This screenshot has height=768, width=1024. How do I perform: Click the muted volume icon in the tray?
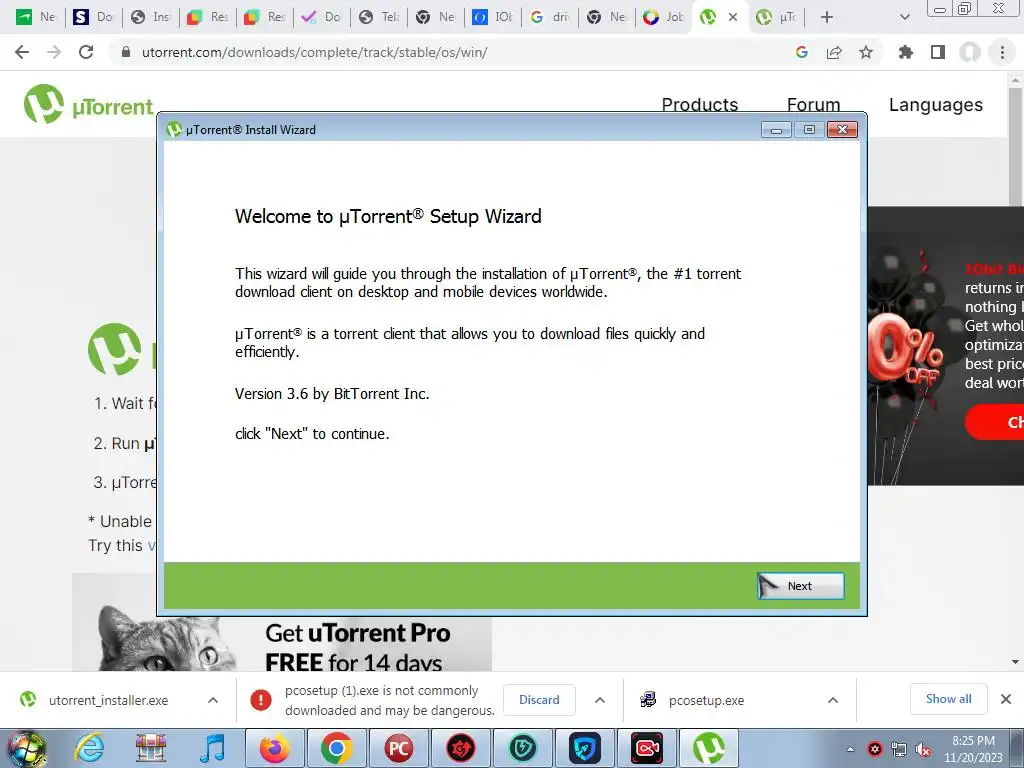click(923, 749)
